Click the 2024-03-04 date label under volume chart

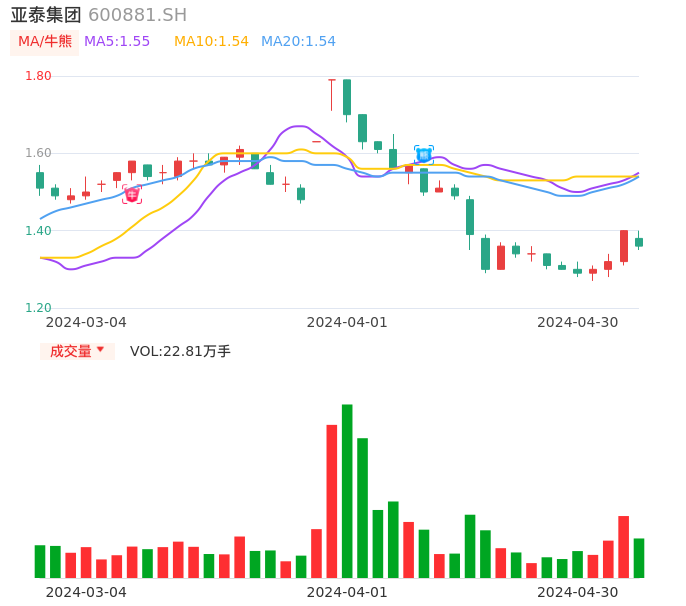pyautogui.click(x=86, y=592)
